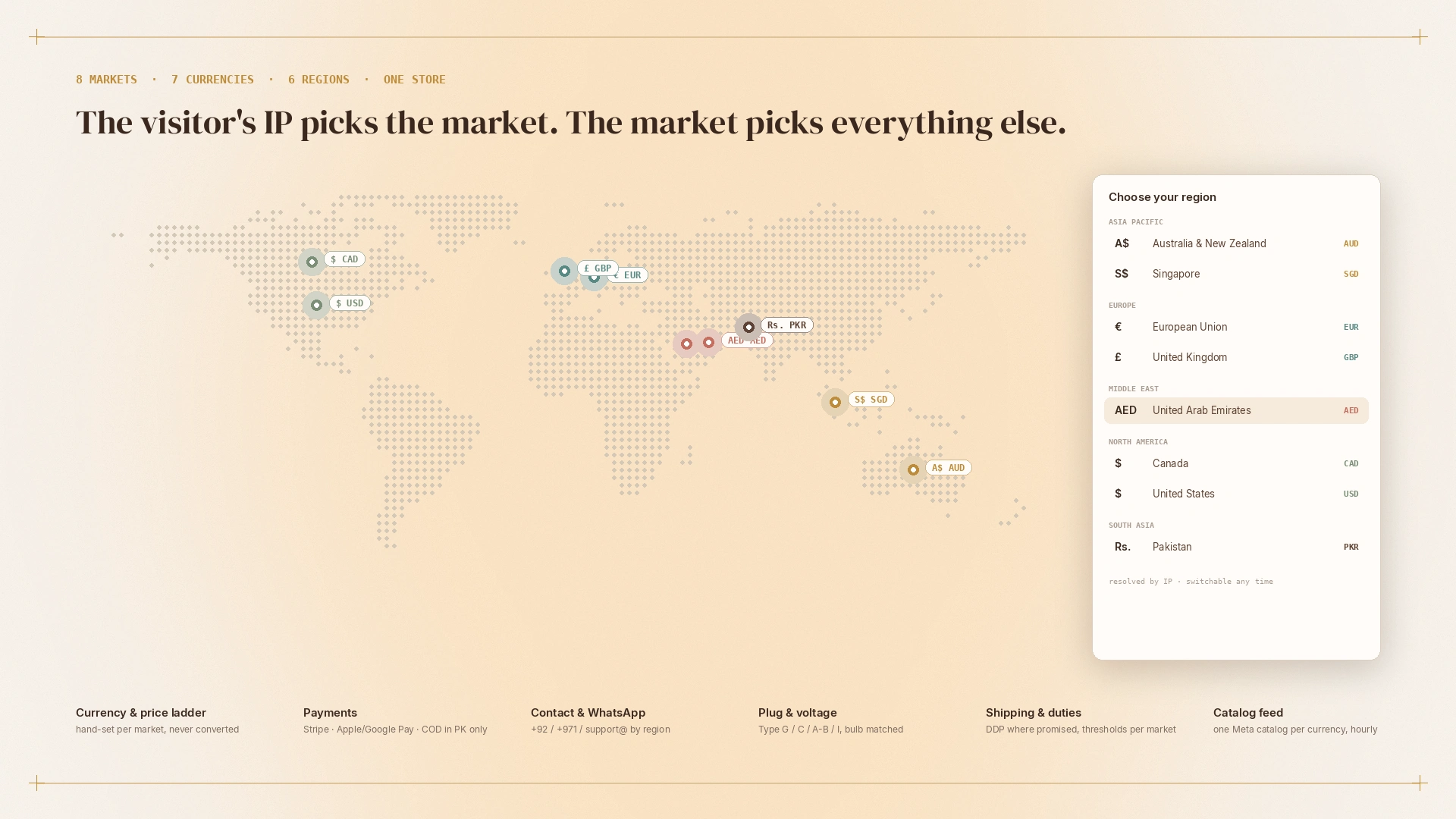Click the Rs. PKR label pill
1456x819 pixels.
(x=786, y=325)
